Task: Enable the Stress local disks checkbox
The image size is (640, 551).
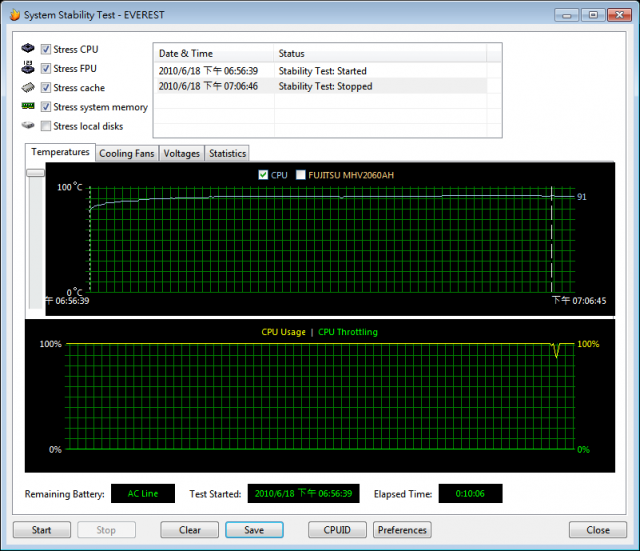Action: pos(46,126)
